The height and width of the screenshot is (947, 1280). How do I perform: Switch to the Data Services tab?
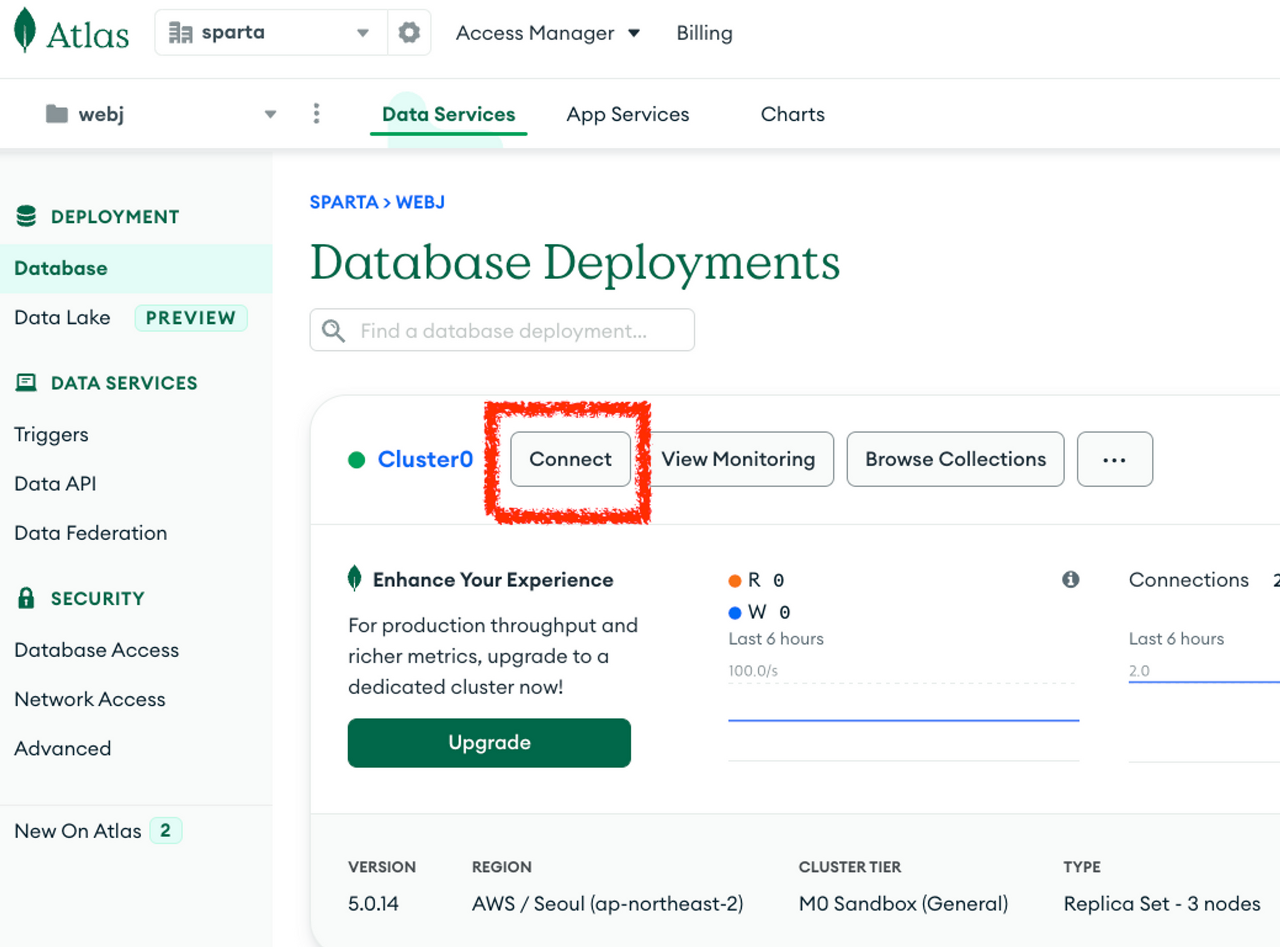[x=449, y=114]
